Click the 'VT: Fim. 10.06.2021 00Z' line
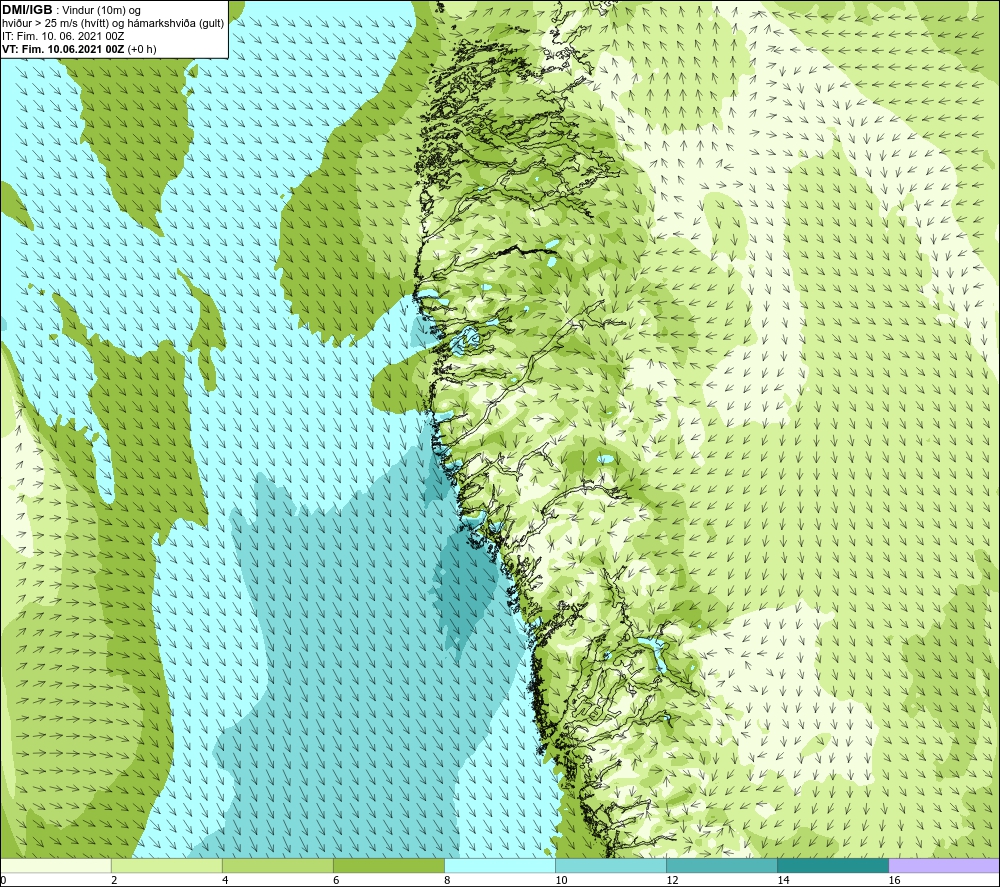This screenshot has width=1000, height=887. tap(63, 49)
